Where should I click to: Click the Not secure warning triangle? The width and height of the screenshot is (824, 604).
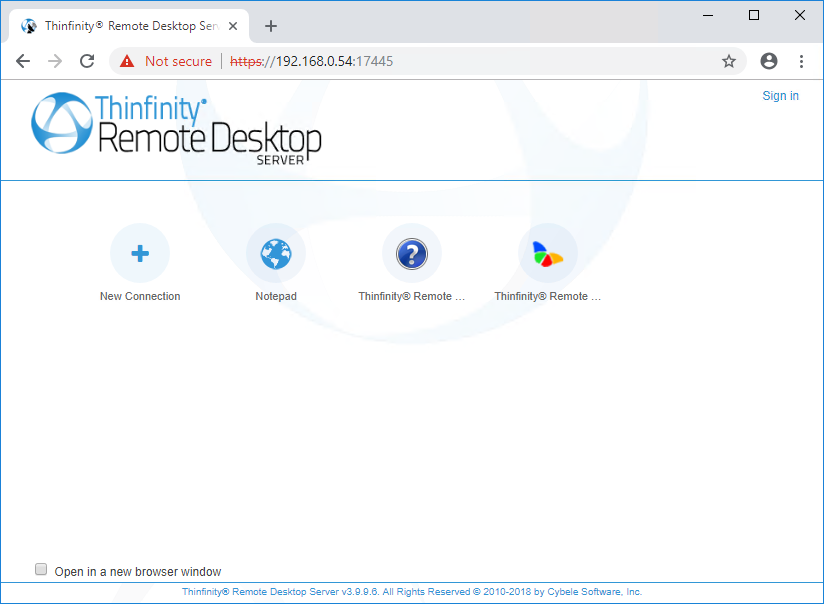[127, 61]
